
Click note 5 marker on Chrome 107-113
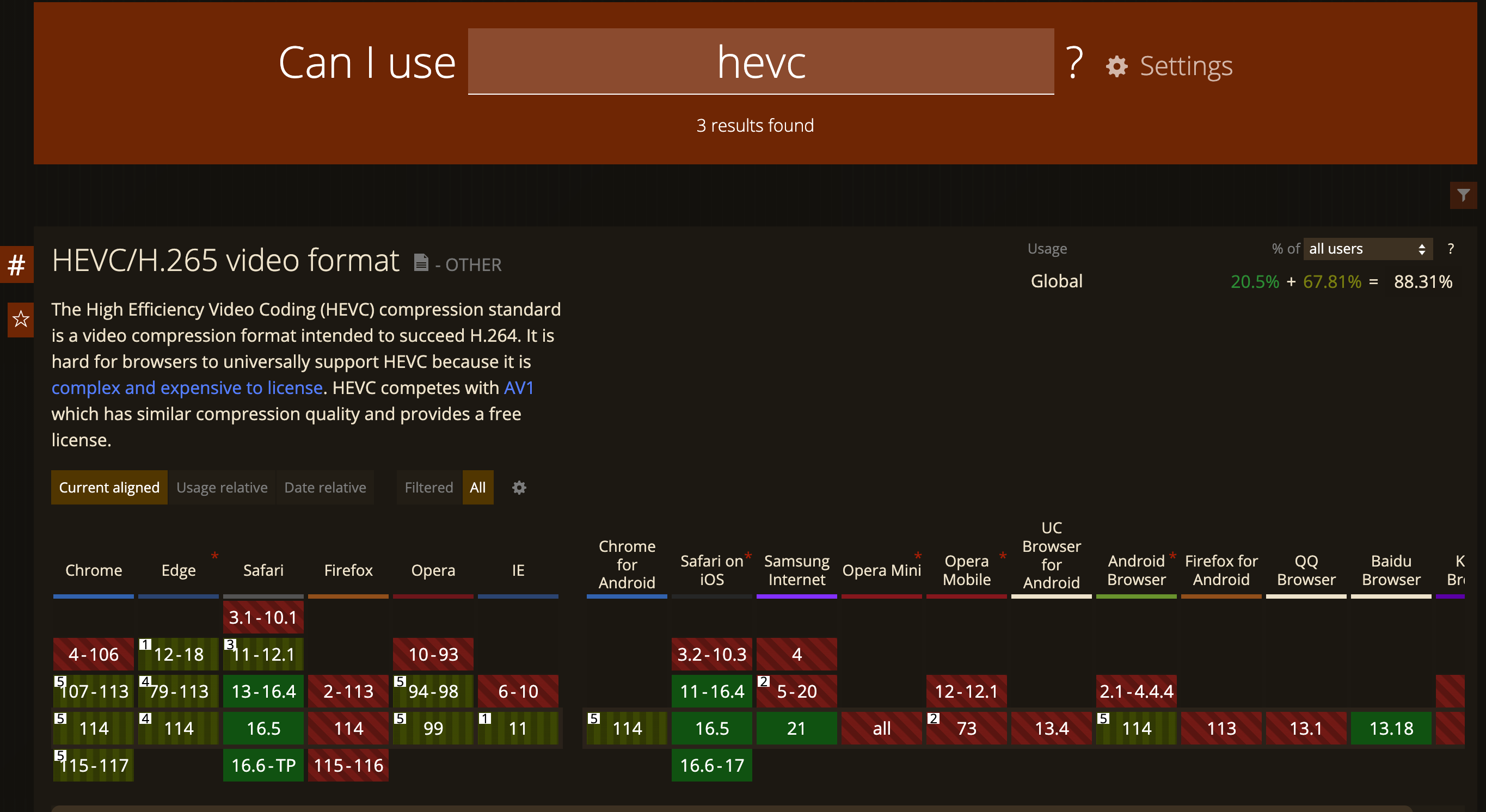(x=60, y=681)
